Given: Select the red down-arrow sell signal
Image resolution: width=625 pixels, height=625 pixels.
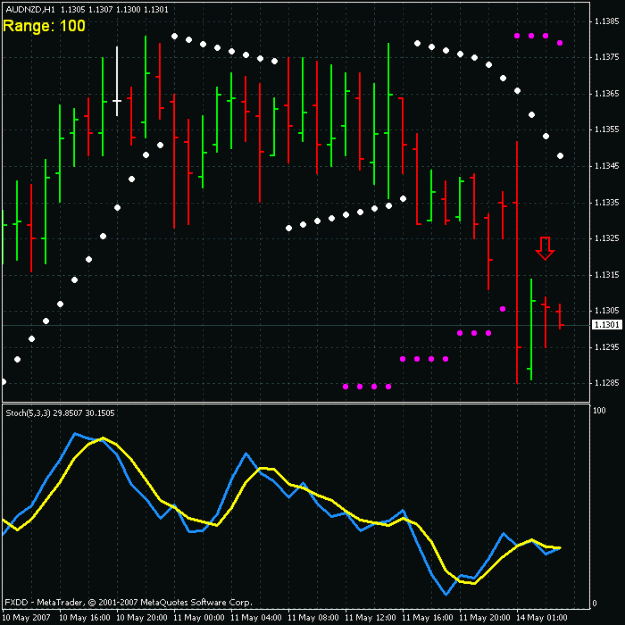Looking at the screenshot, I should tap(545, 248).
